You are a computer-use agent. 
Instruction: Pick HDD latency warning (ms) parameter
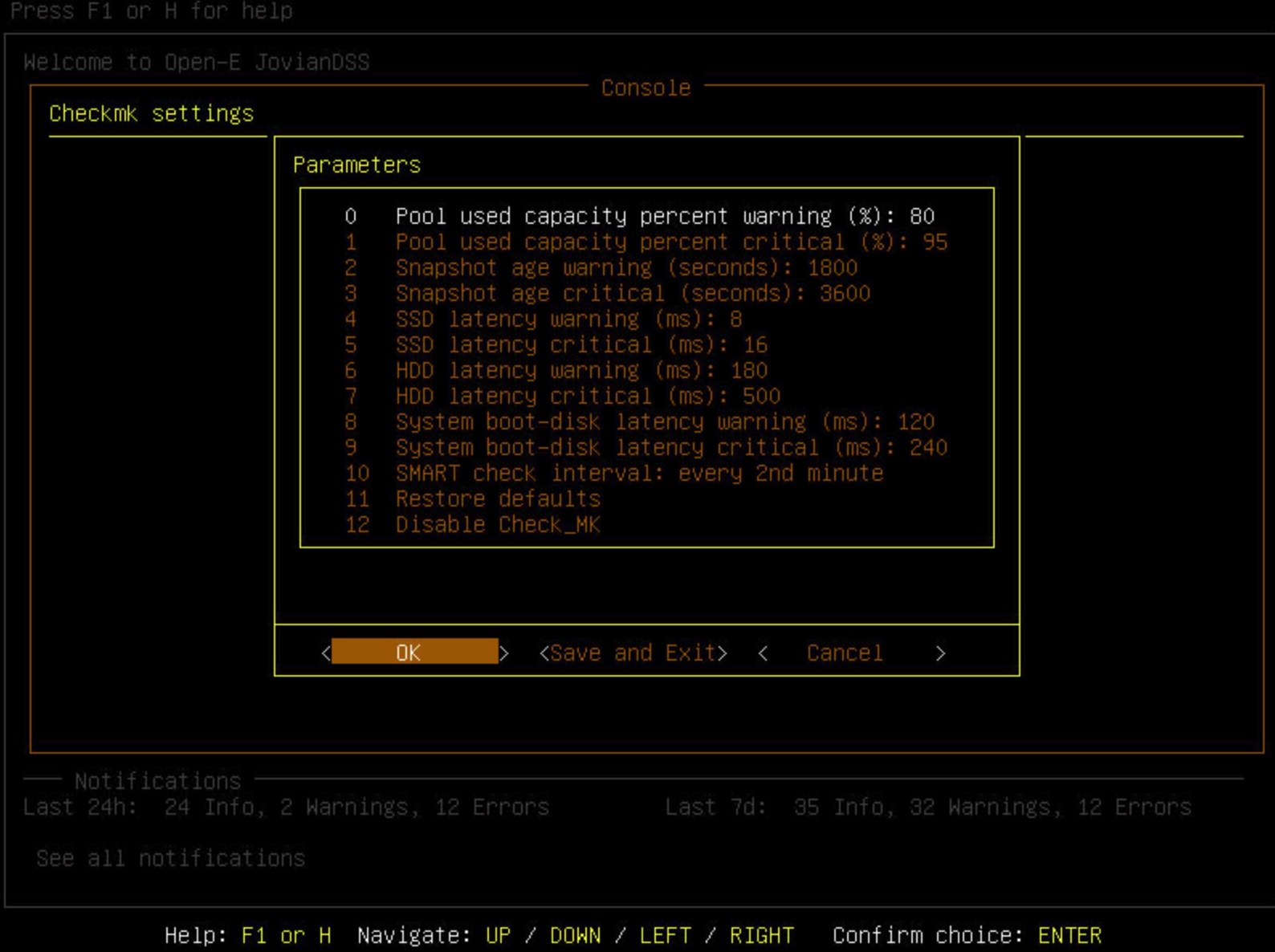tap(556, 370)
